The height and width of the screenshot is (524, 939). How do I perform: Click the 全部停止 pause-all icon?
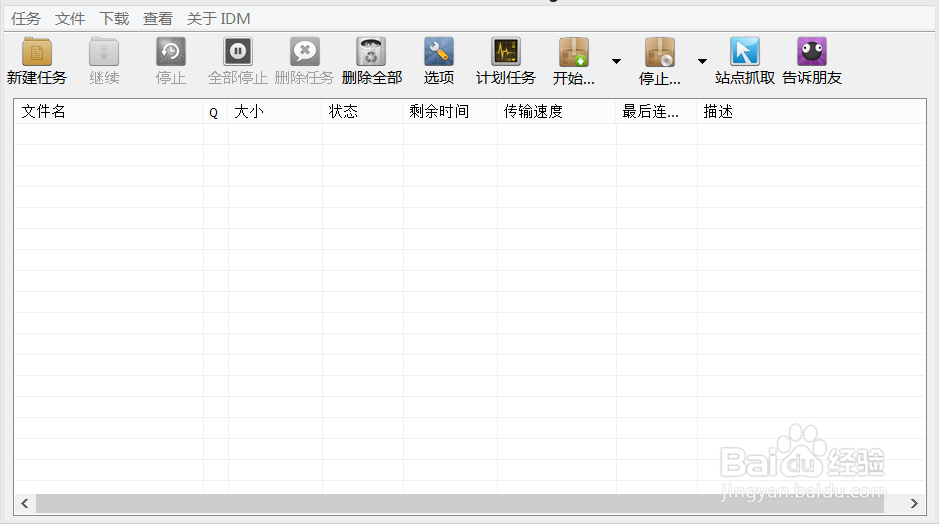[x=238, y=52]
